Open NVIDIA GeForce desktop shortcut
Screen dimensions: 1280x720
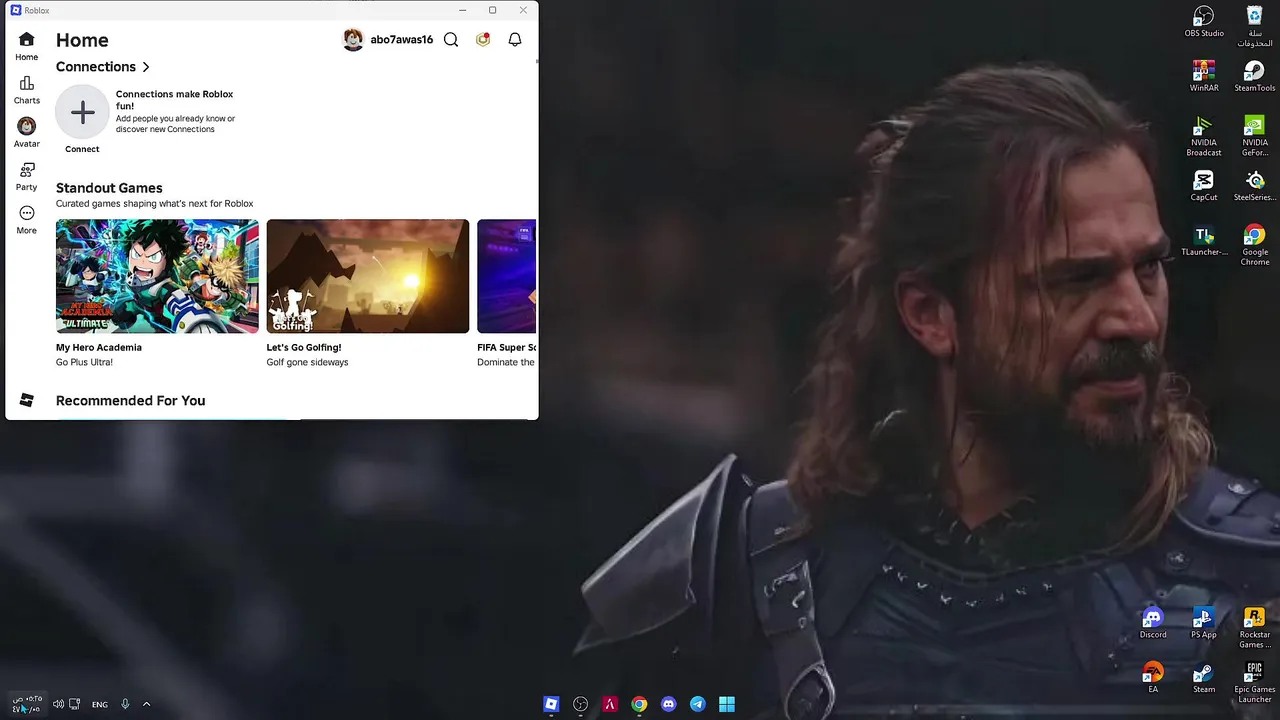click(x=1254, y=136)
